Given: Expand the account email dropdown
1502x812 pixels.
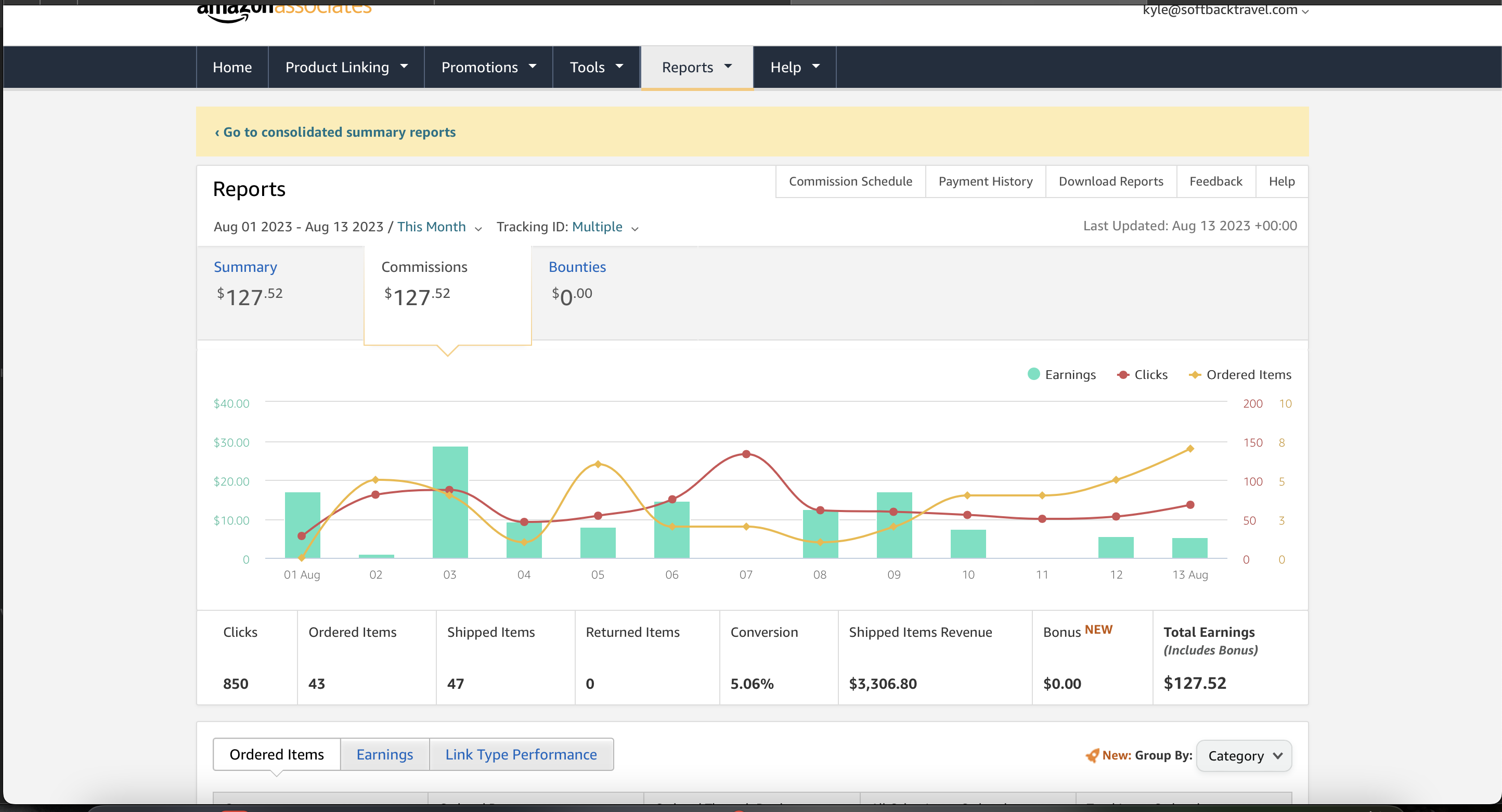Looking at the screenshot, I should click(1225, 9).
